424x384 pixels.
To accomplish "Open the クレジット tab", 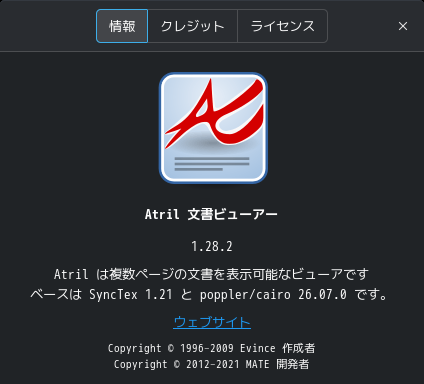I will (x=193, y=26).
